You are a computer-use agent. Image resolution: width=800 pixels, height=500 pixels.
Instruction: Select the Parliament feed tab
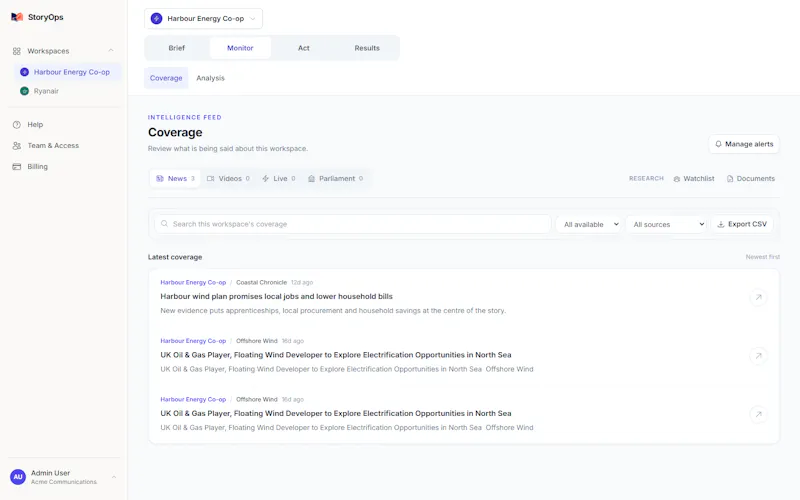(x=336, y=179)
